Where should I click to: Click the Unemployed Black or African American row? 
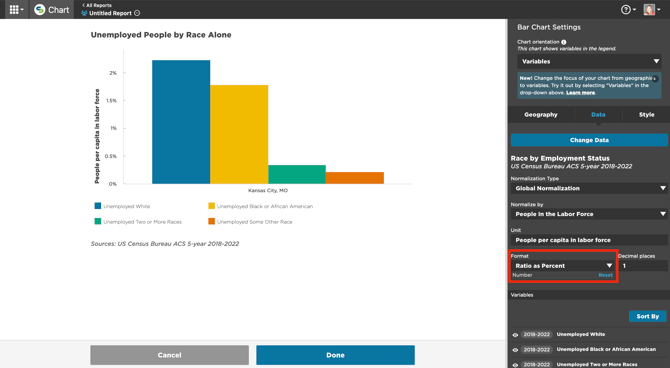(x=589, y=350)
